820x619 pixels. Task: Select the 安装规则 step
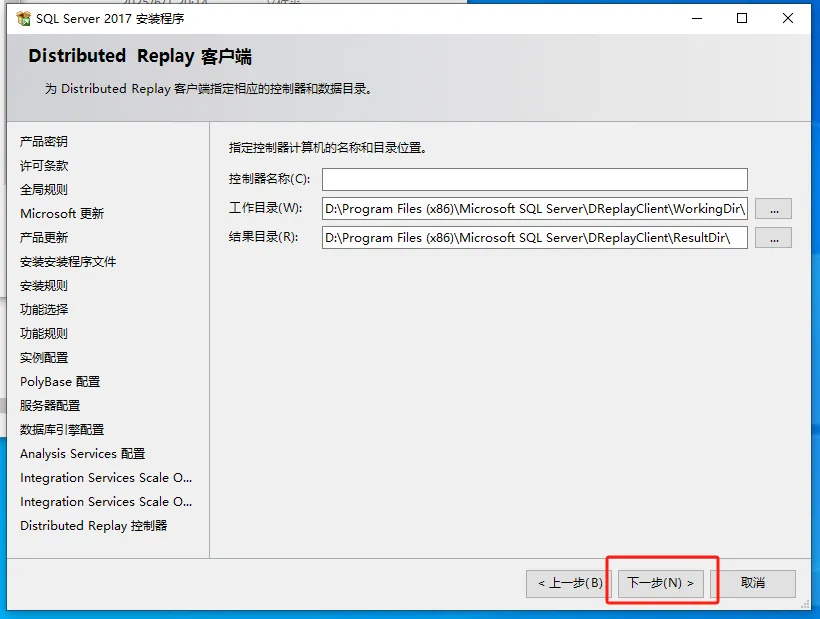click(44, 286)
